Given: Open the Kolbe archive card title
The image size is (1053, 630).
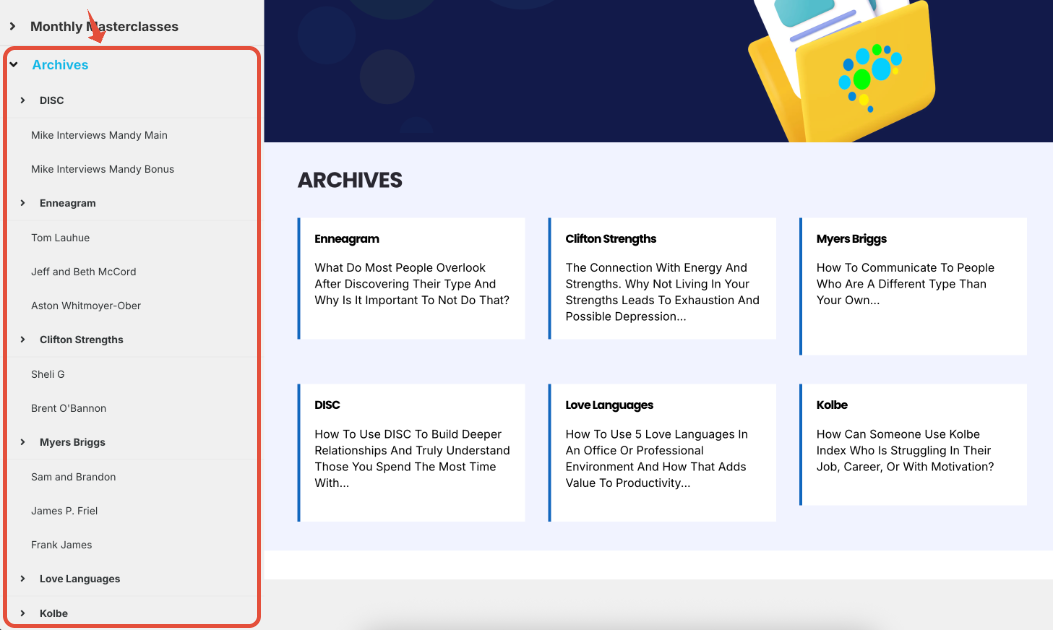Looking at the screenshot, I should (832, 404).
